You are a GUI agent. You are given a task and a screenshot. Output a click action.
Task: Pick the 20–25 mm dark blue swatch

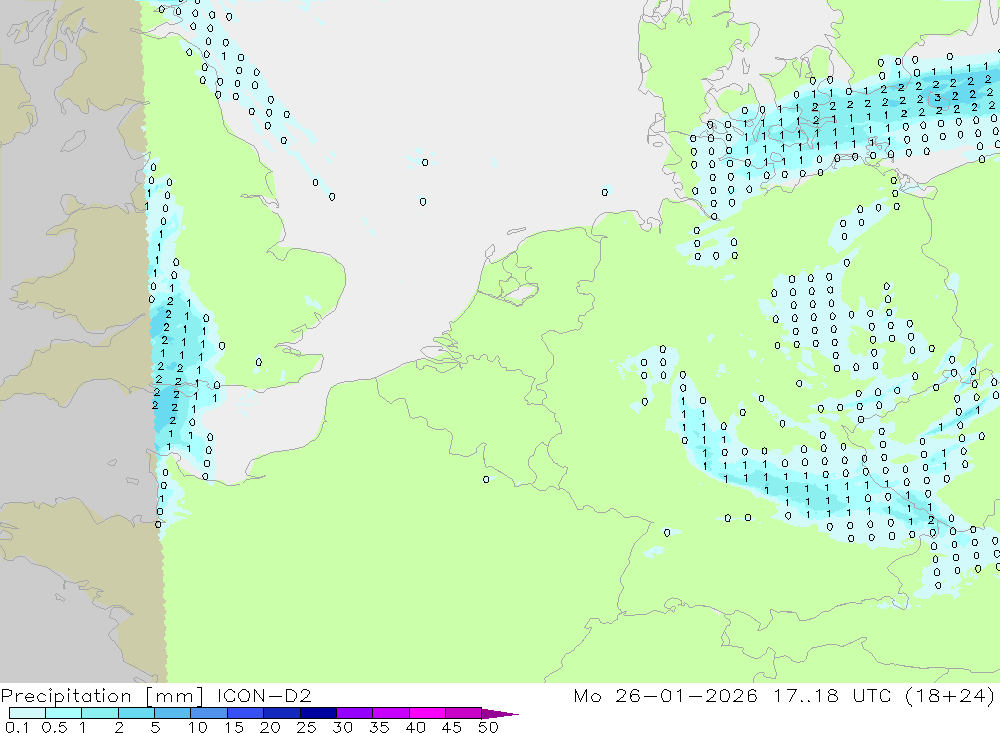(x=281, y=713)
